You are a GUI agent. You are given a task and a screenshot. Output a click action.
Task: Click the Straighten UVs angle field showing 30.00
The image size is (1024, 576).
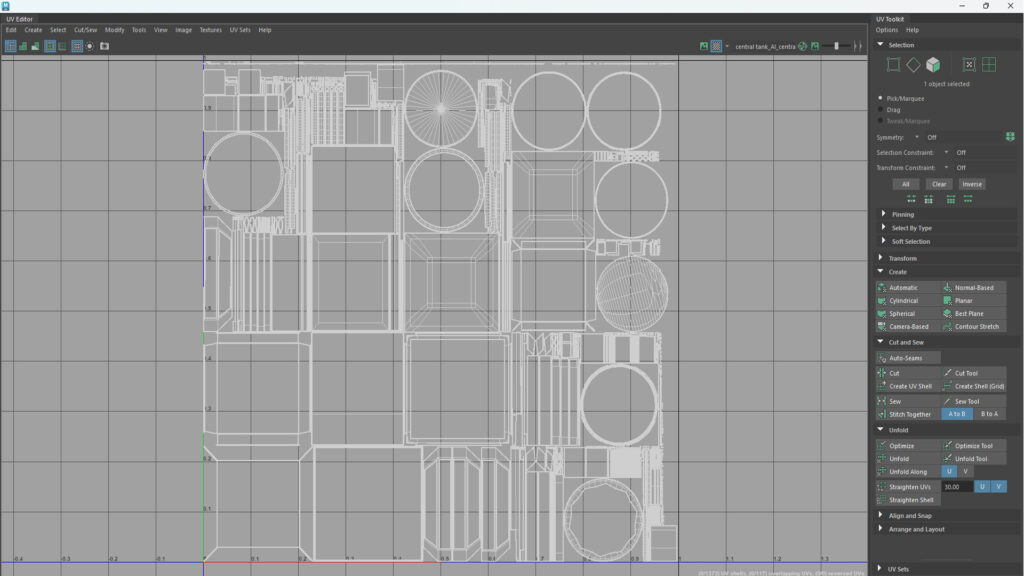pos(957,487)
